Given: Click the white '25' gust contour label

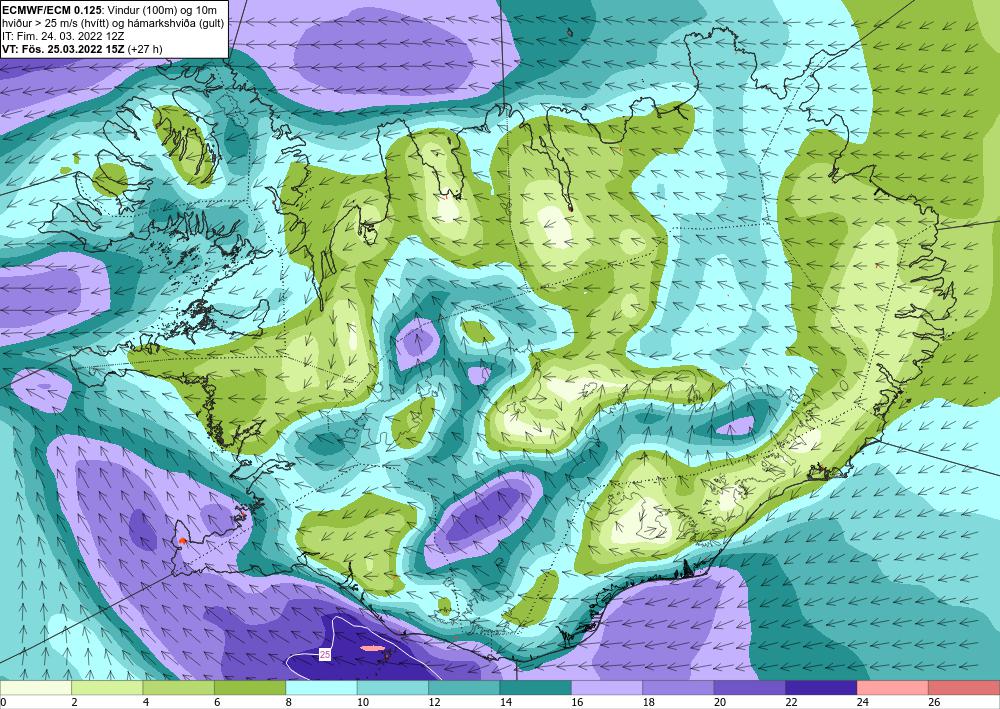Looking at the screenshot, I should 325,654.
